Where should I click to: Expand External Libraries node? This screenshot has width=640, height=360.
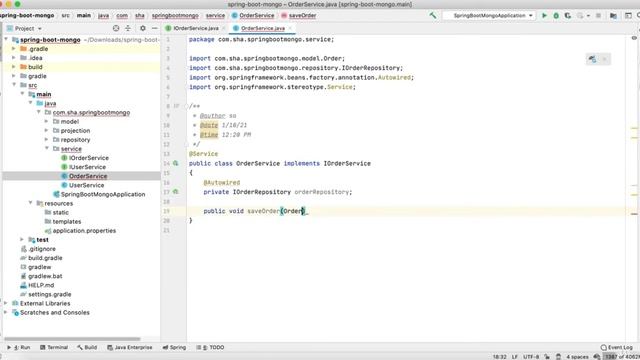(x=6, y=303)
